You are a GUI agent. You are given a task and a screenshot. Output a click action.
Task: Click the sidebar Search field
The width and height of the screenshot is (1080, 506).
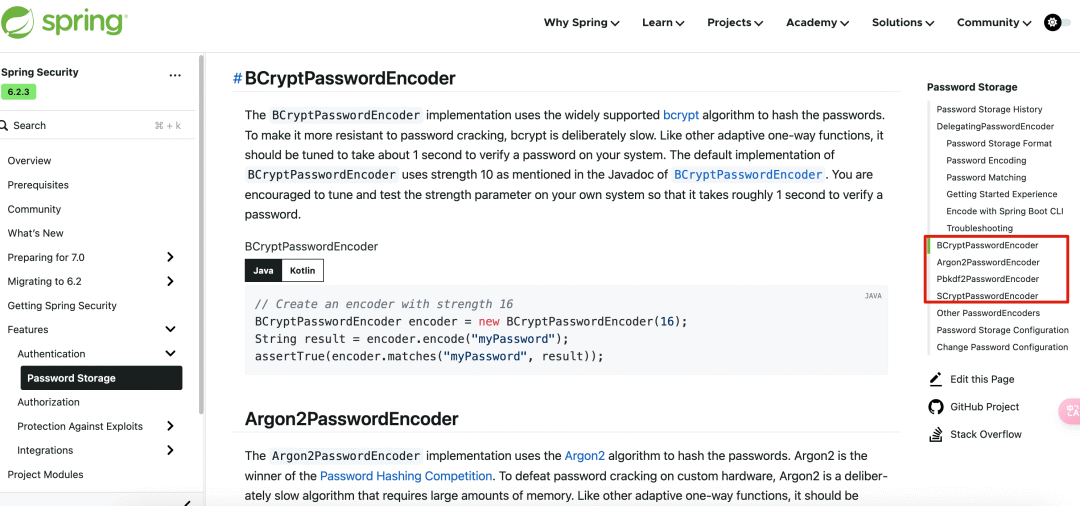coord(96,125)
